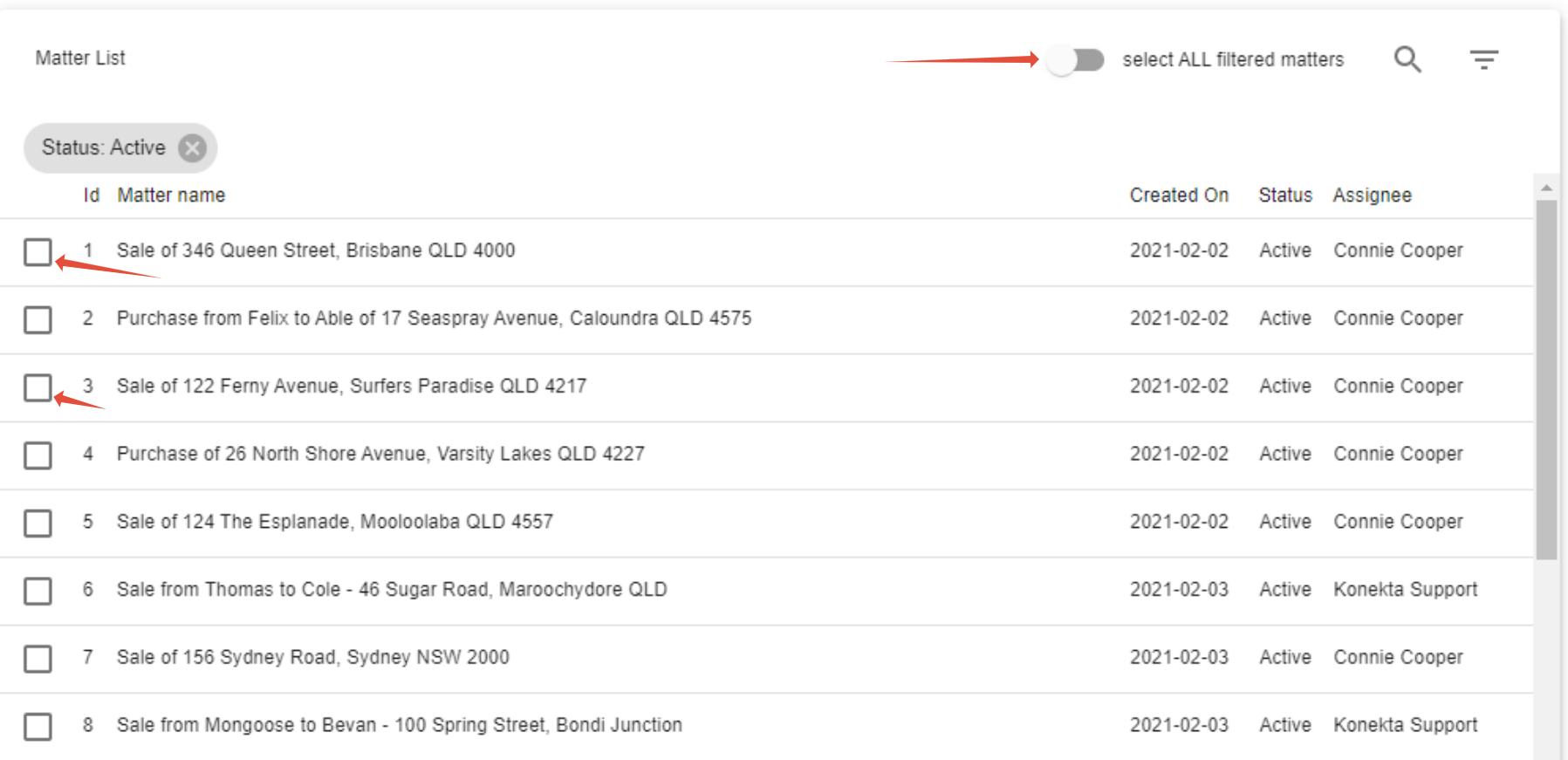1568x760 pixels.
Task: Check the box for Mongoose to Bevan sale
Action: [38, 726]
